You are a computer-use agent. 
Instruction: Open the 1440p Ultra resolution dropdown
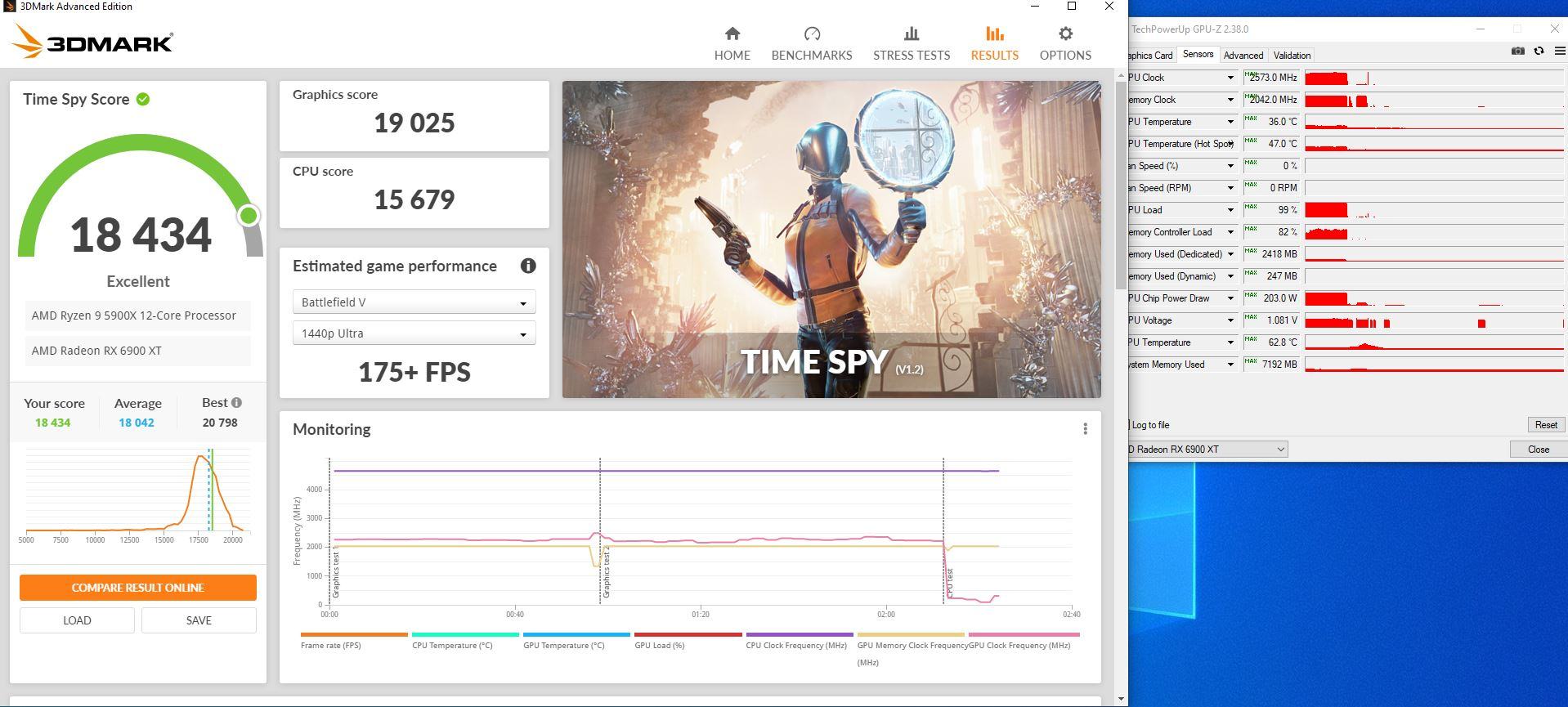(414, 333)
